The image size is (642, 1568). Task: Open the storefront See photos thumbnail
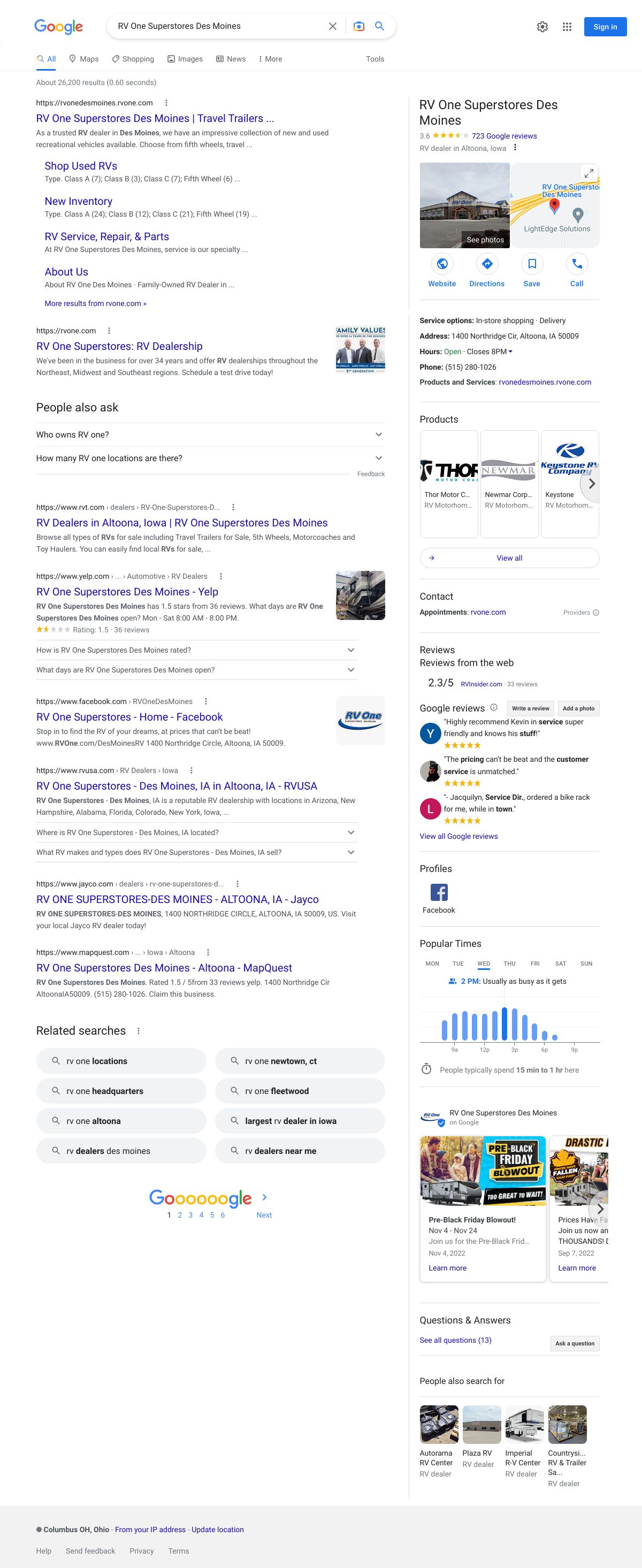pyautogui.click(x=464, y=205)
